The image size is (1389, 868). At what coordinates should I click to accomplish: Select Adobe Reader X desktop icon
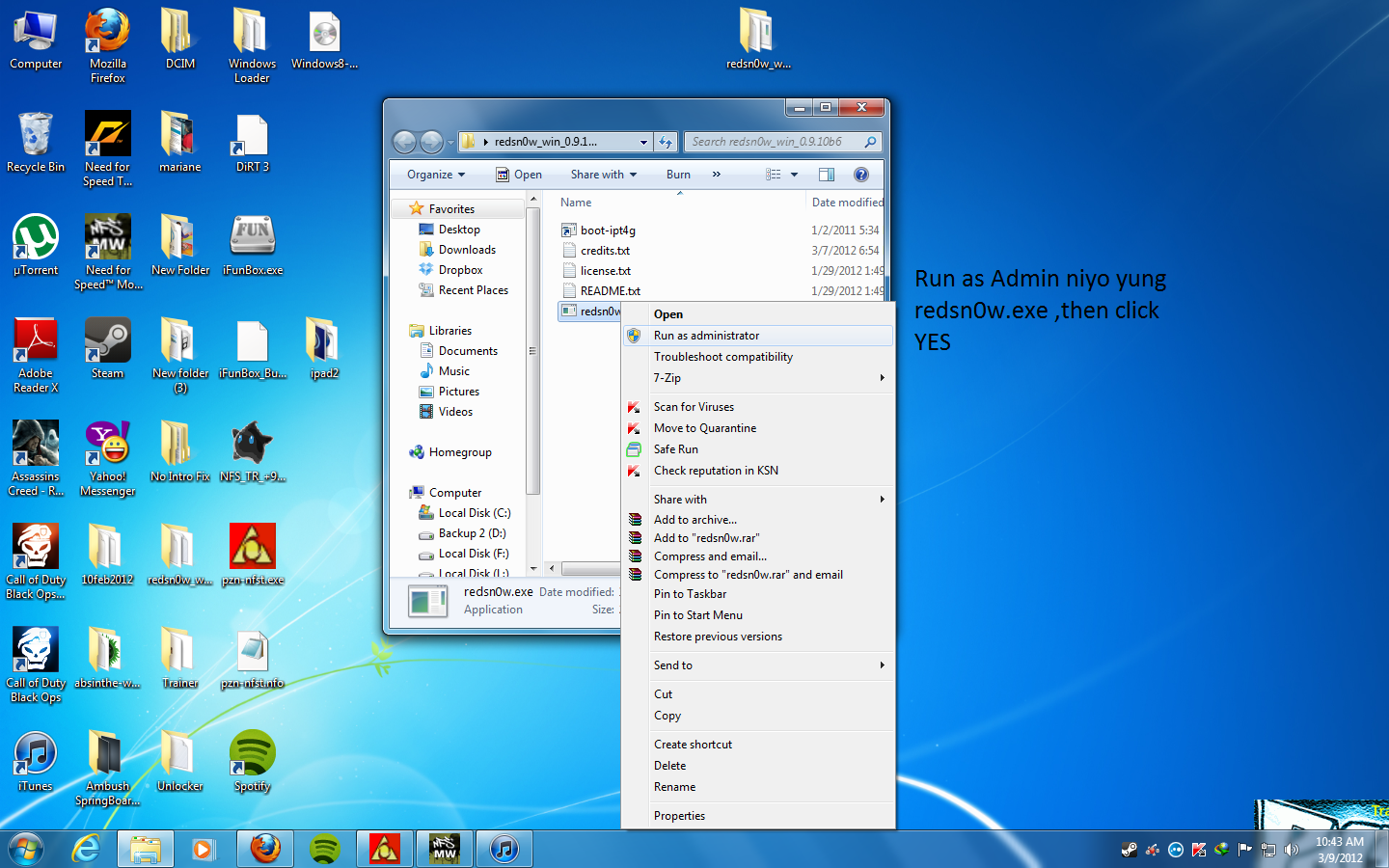[x=36, y=355]
